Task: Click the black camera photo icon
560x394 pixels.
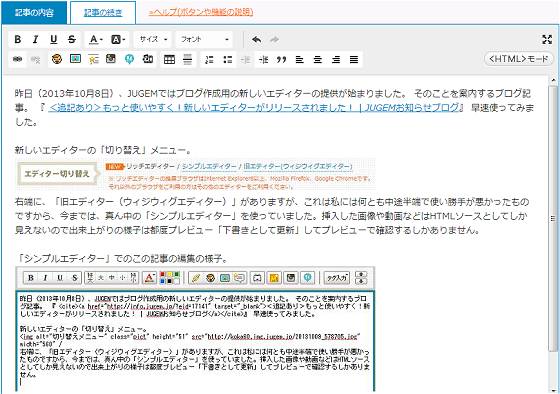Action: pyautogui.click(x=148, y=59)
